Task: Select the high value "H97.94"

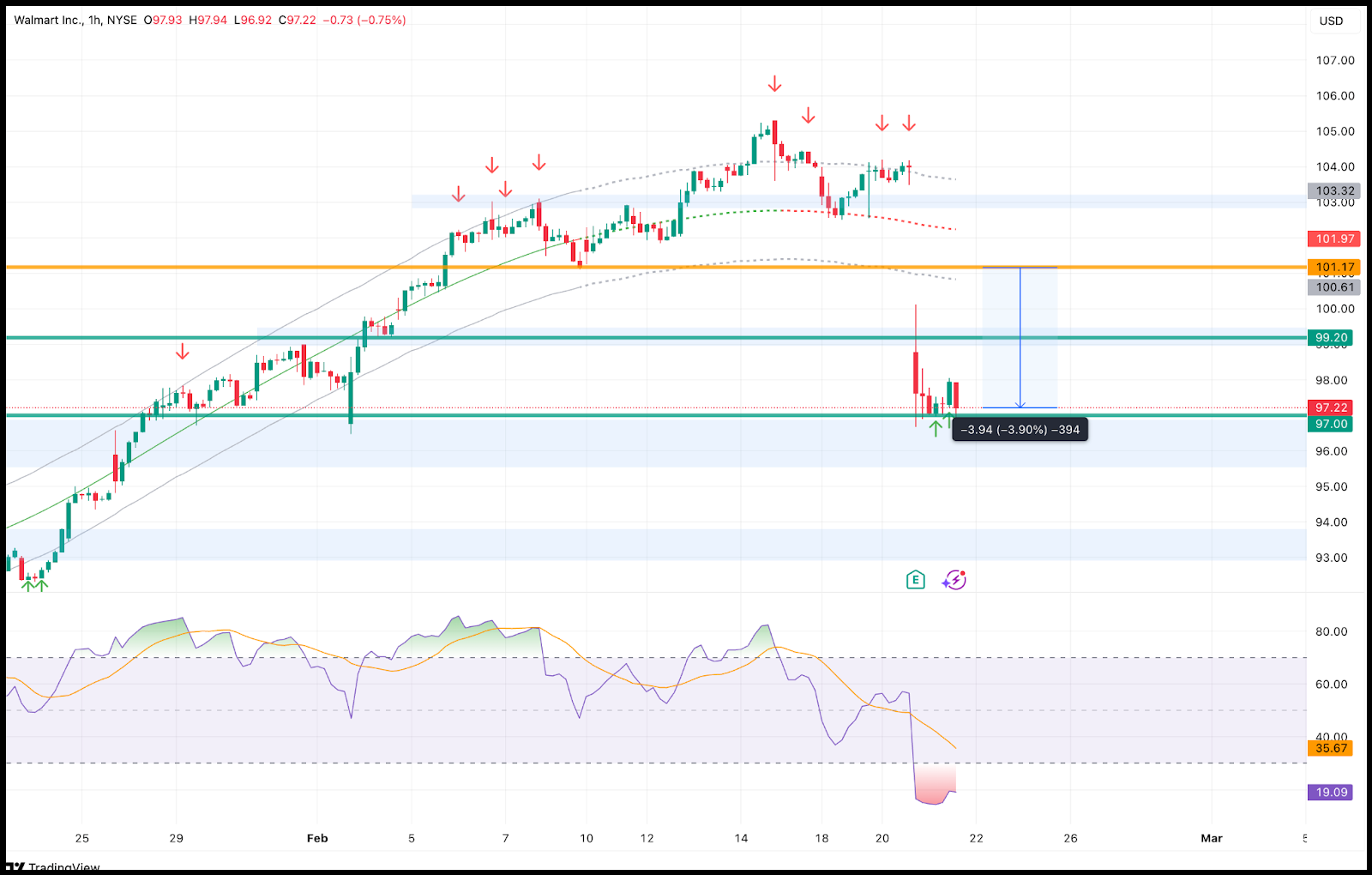Action: 208,20
